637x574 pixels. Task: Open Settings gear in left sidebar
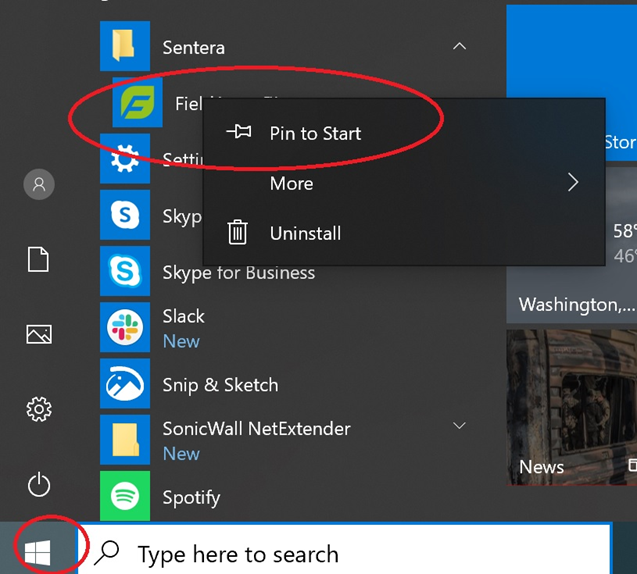39,409
